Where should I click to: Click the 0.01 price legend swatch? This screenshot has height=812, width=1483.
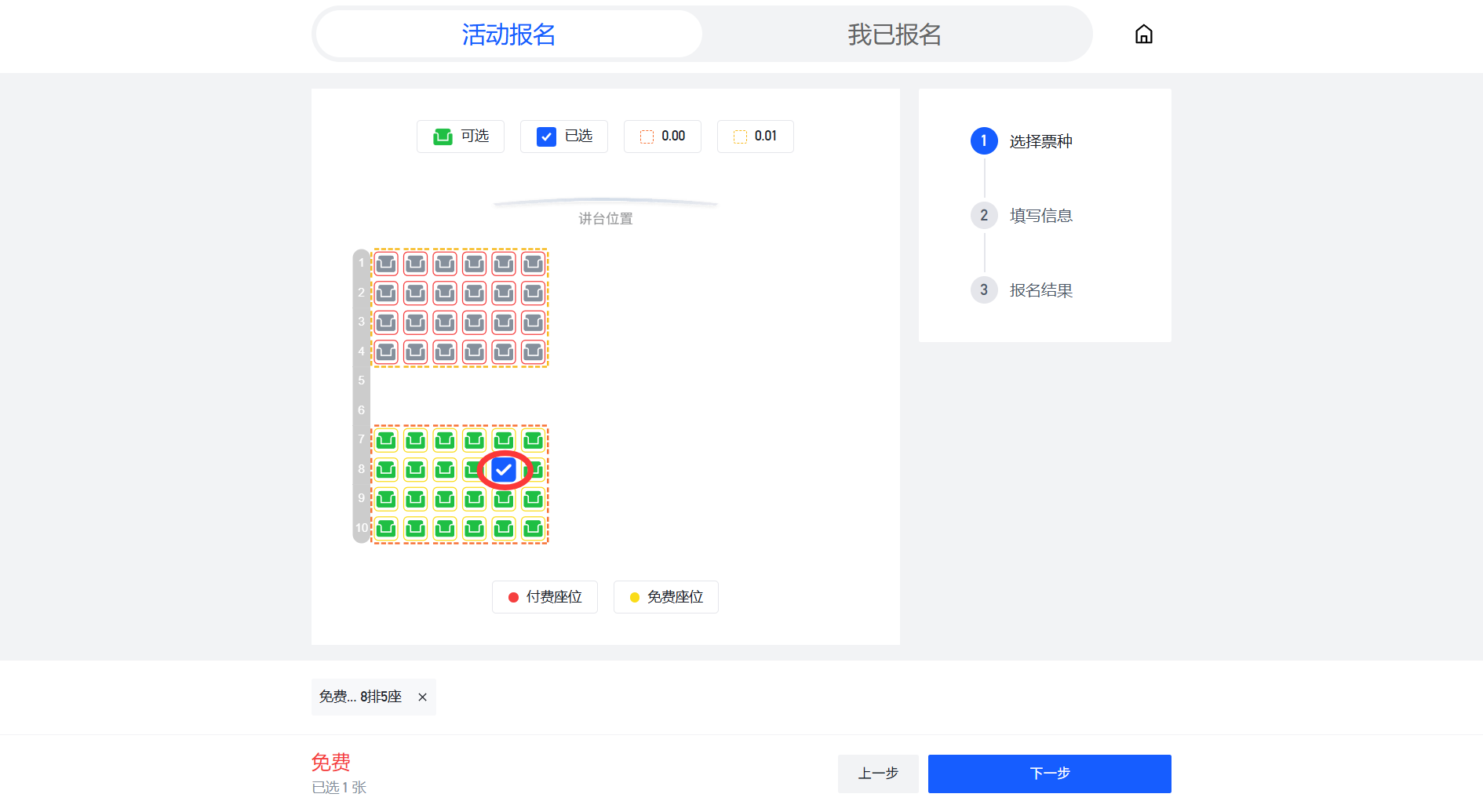[740, 137]
